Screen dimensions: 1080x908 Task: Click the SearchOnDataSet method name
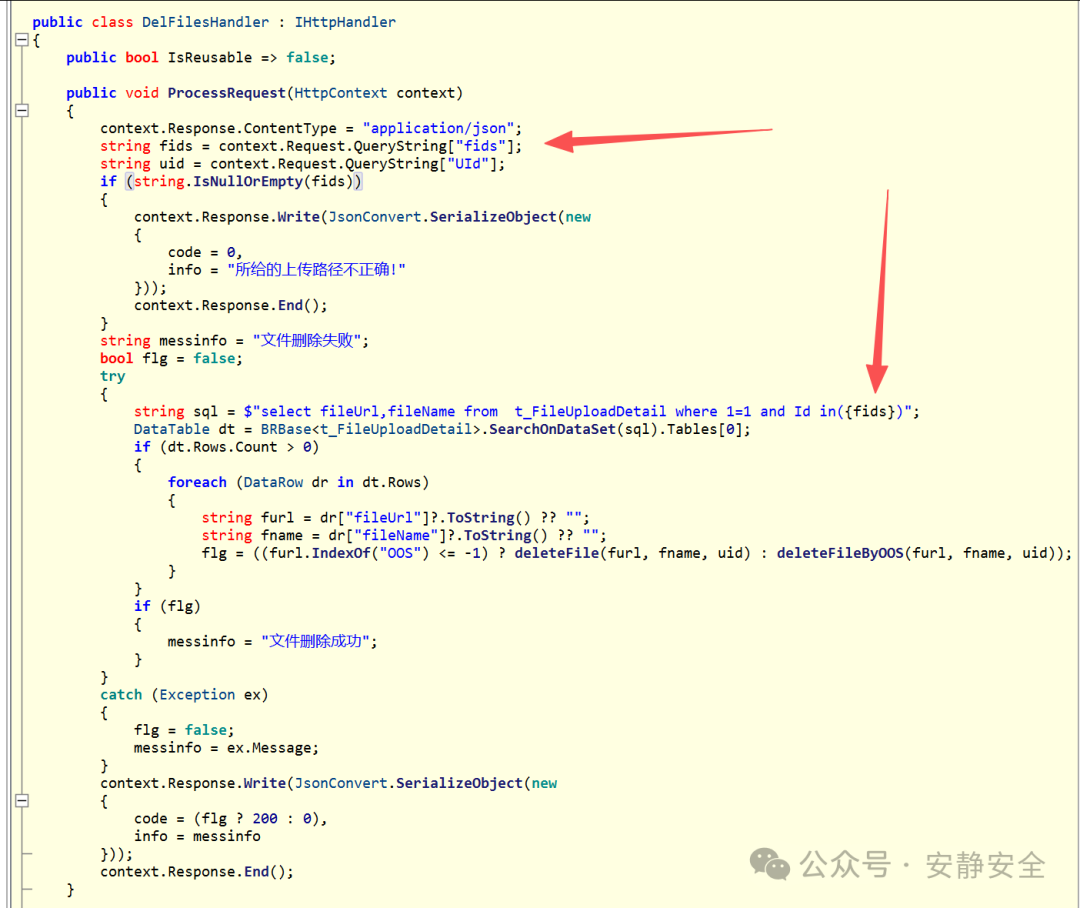pyautogui.click(x=560, y=428)
